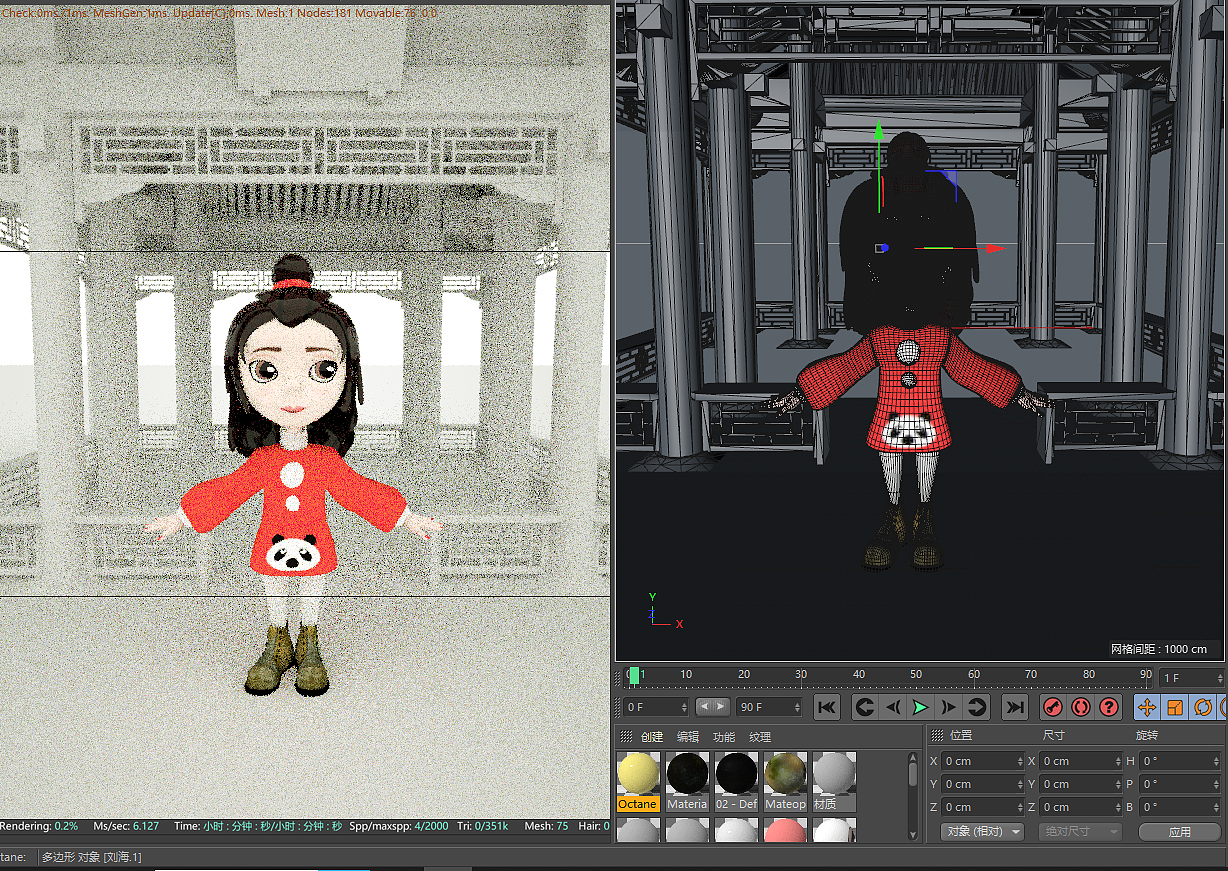
Task: Open the 编辑 menu in material manager
Action: pyautogui.click(x=688, y=737)
